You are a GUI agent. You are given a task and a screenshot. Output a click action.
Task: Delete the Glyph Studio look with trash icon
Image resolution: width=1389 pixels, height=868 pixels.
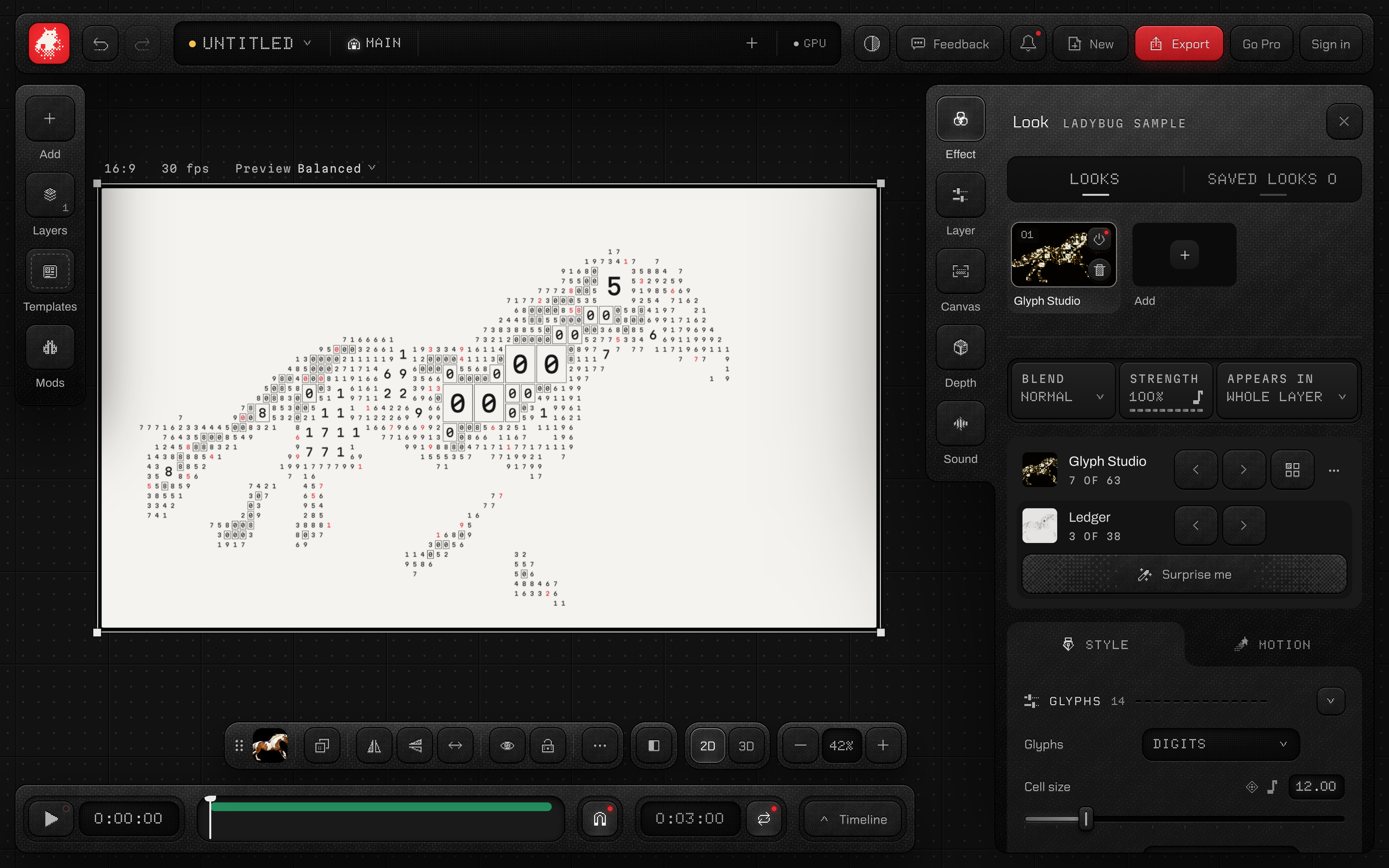point(1099,270)
